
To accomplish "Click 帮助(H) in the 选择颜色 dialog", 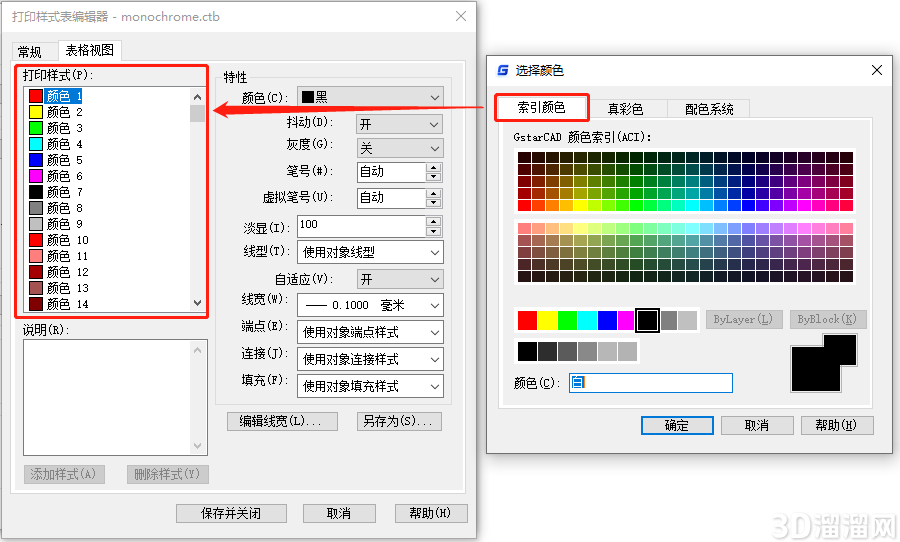I will pos(837,425).
